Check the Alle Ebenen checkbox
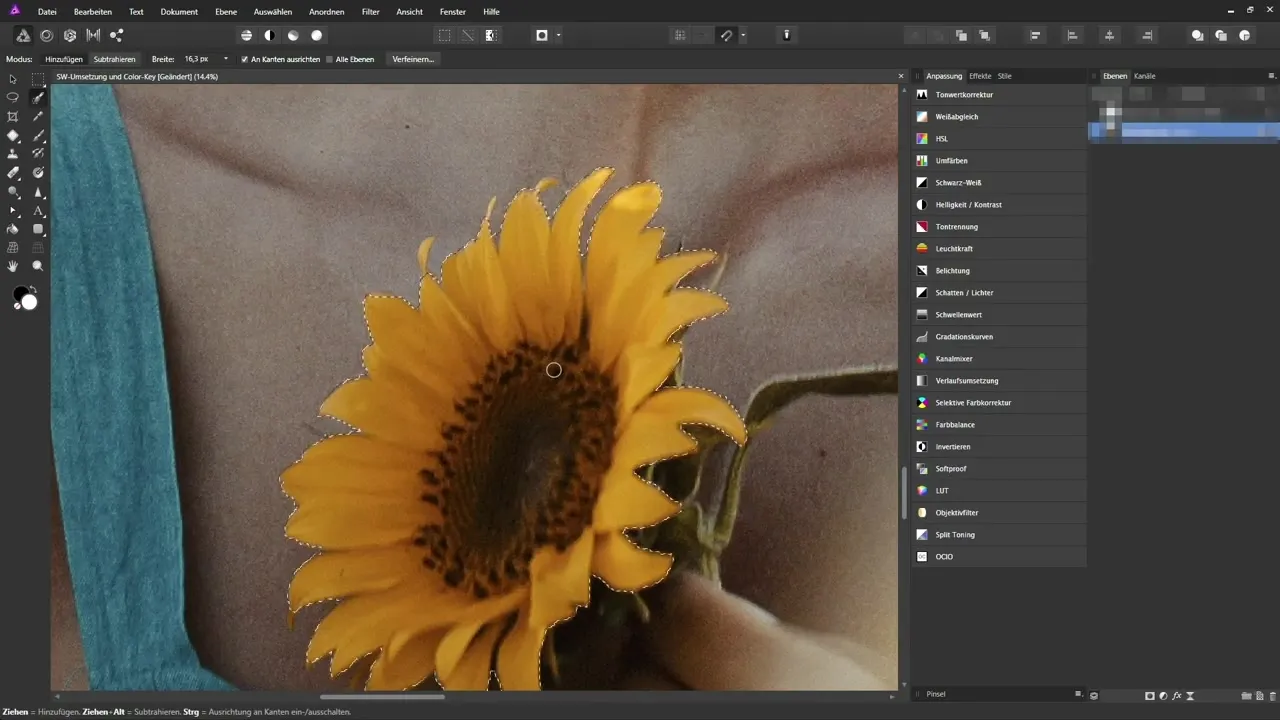The height and width of the screenshot is (720, 1280). pyautogui.click(x=330, y=59)
